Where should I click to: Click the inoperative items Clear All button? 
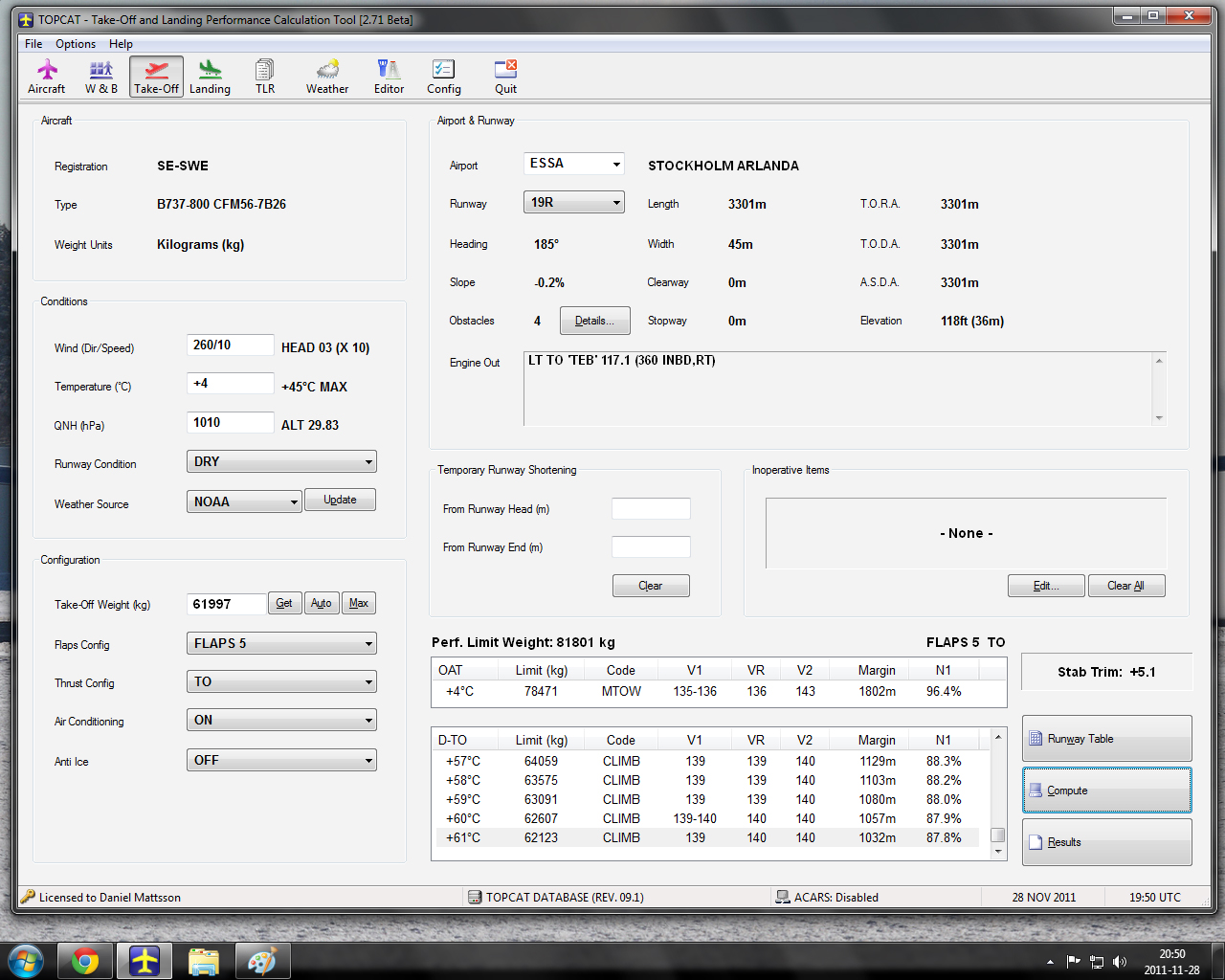(x=1126, y=586)
